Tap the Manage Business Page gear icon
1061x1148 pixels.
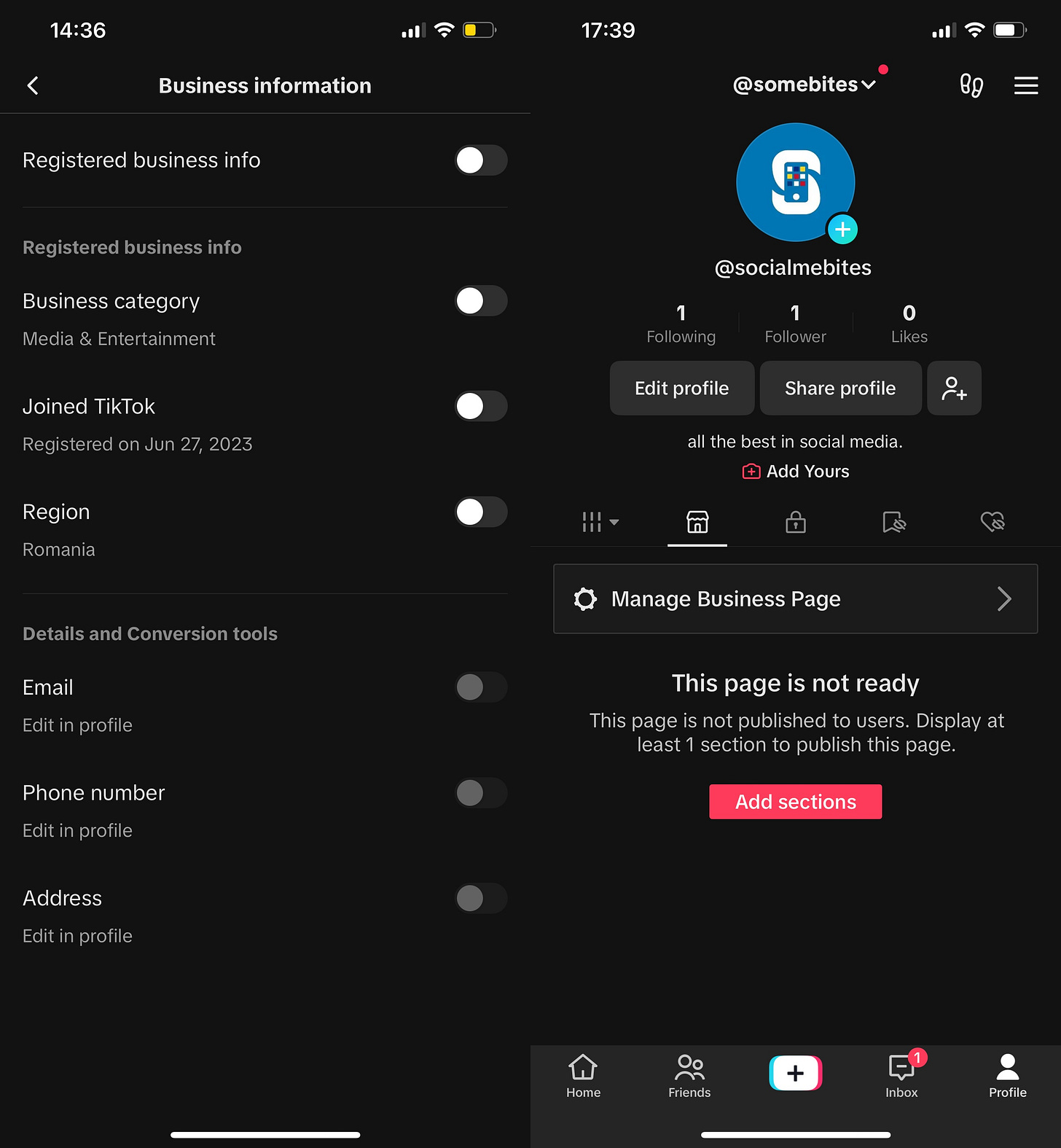click(x=585, y=598)
